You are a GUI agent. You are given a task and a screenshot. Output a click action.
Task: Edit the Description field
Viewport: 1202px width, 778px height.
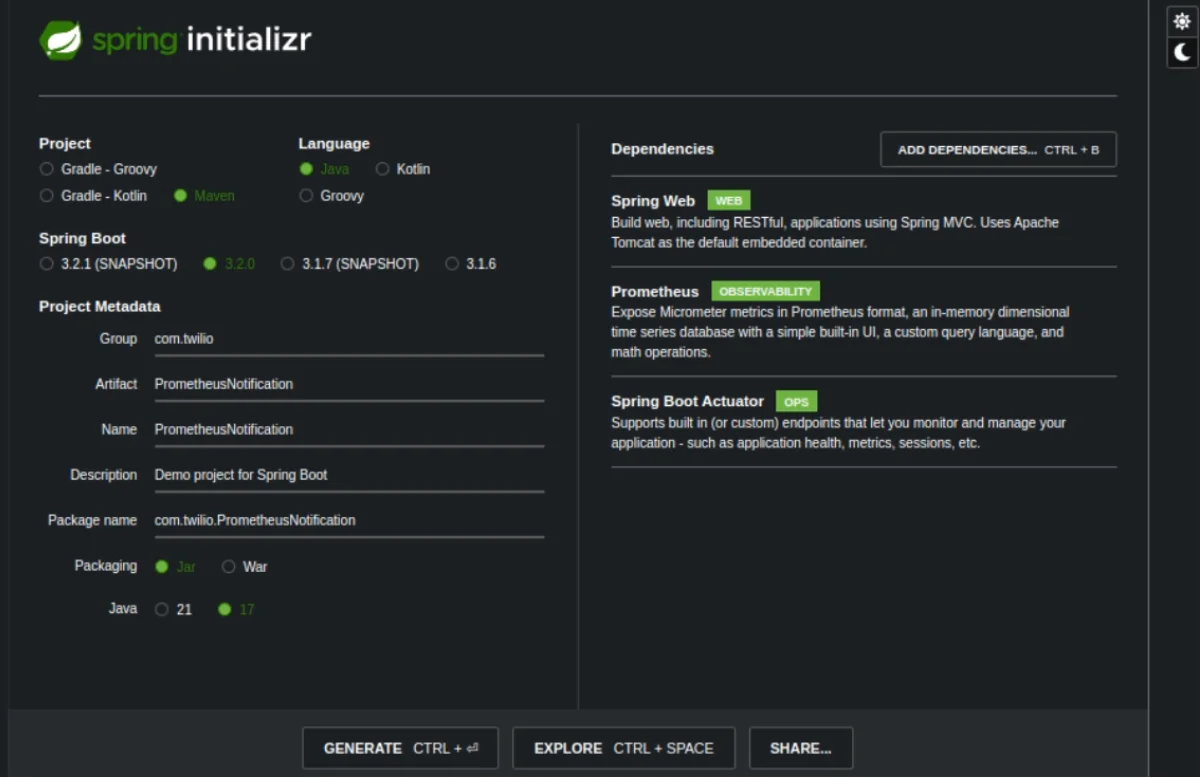(x=349, y=475)
